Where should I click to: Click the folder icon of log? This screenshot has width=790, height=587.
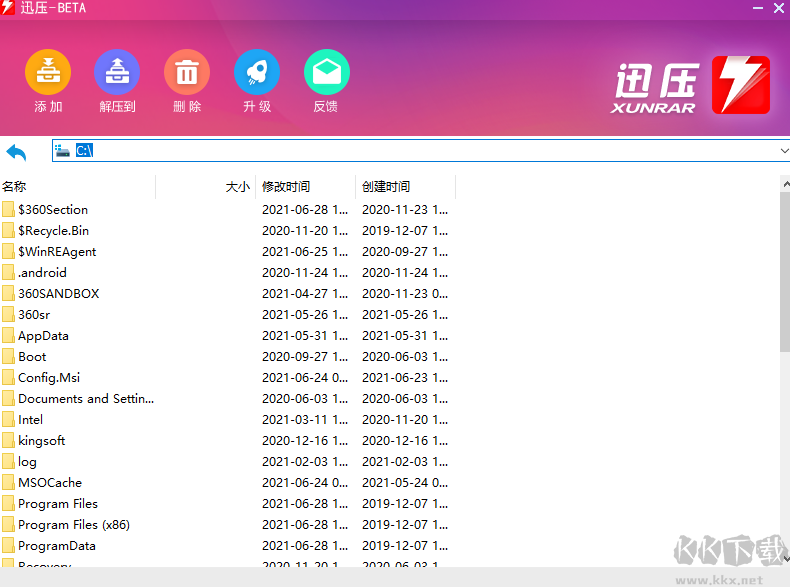pyautogui.click(x=8, y=462)
